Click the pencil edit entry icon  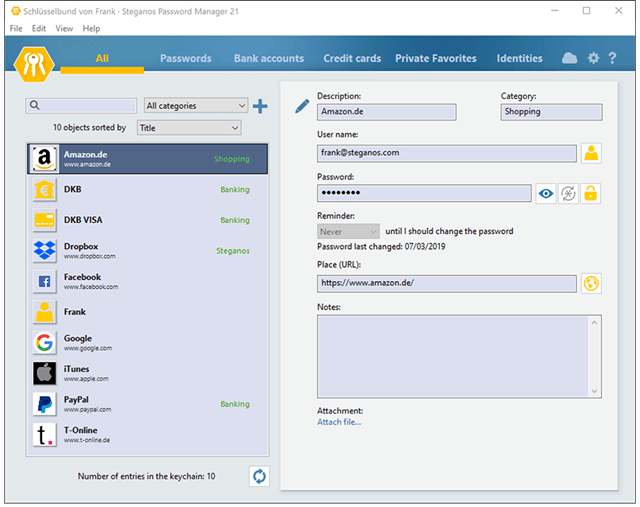[302, 106]
